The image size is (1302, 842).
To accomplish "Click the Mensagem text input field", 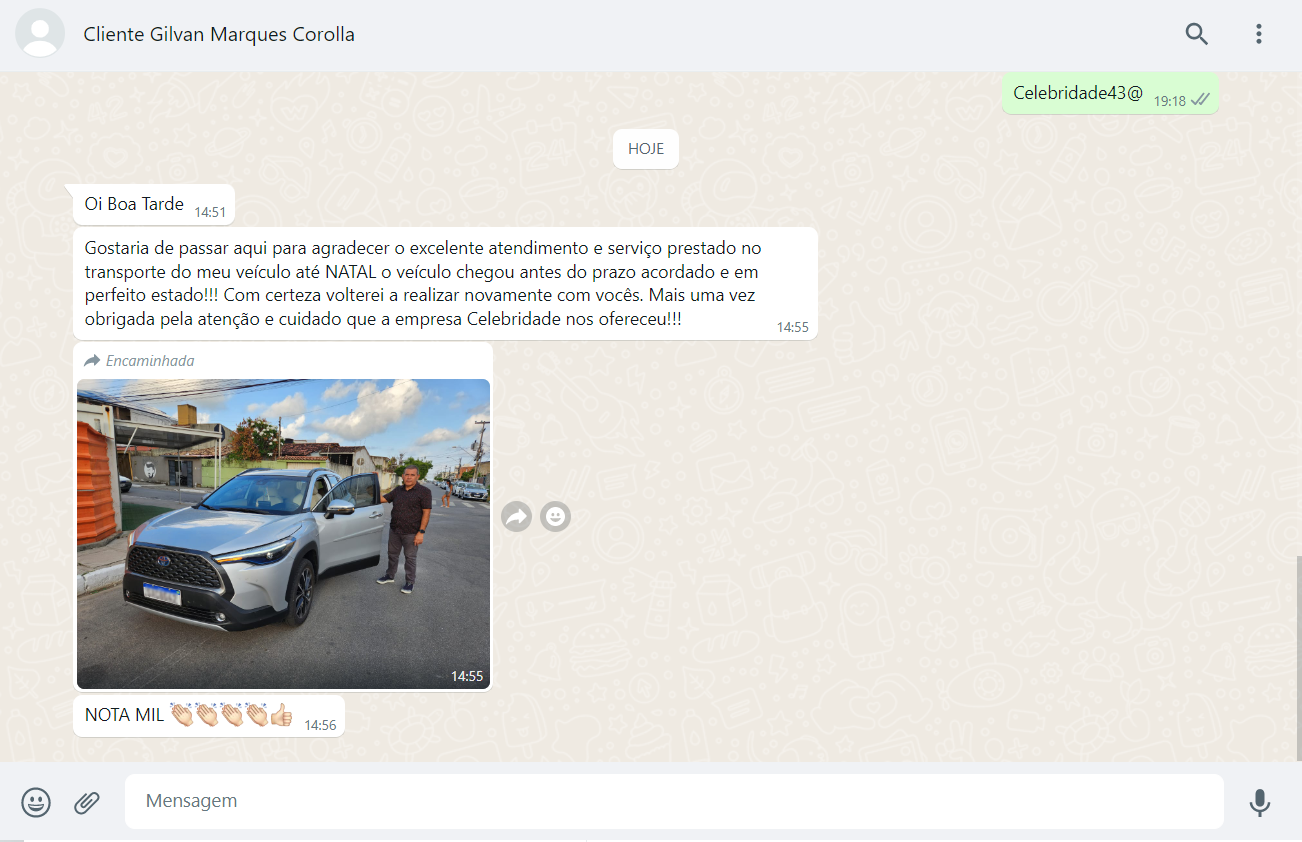I will tap(674, 801).
